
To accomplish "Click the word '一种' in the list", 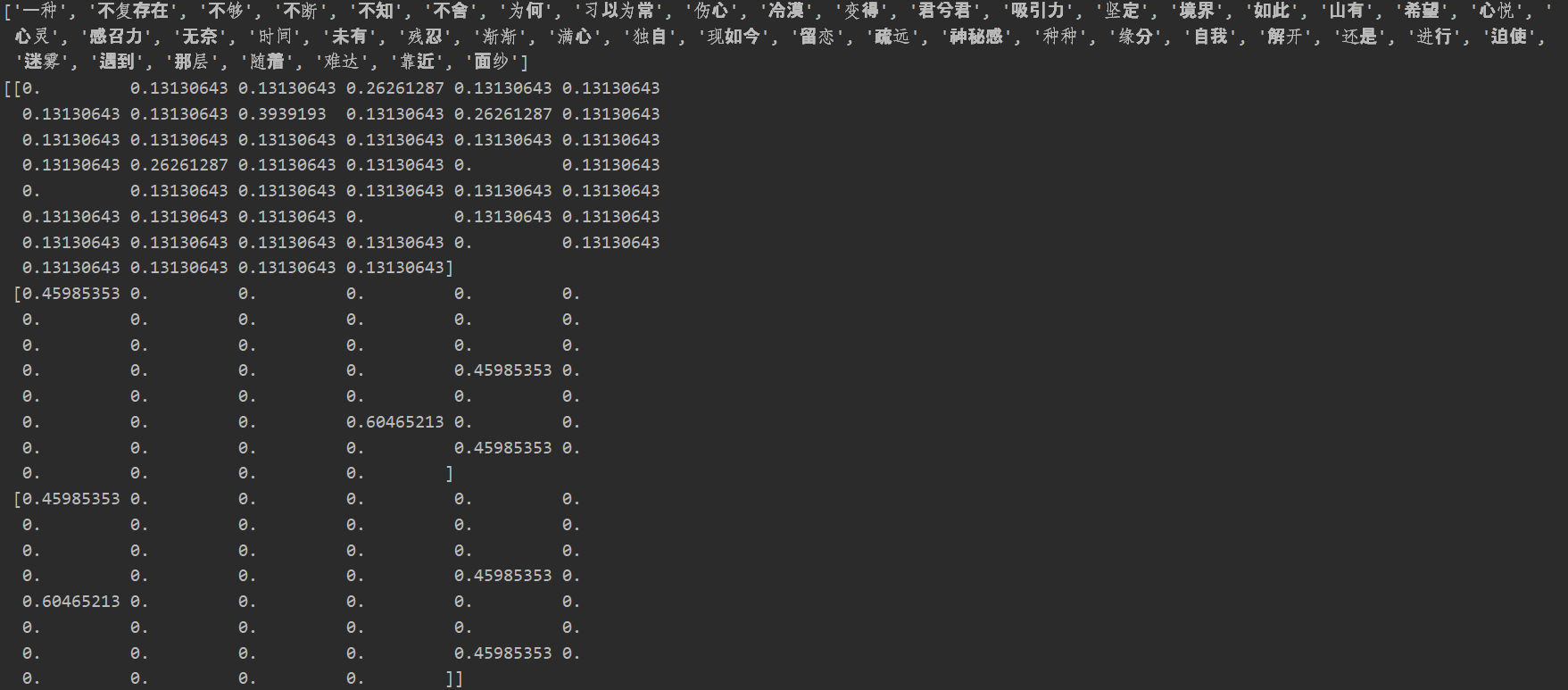I will coord(39,12).
